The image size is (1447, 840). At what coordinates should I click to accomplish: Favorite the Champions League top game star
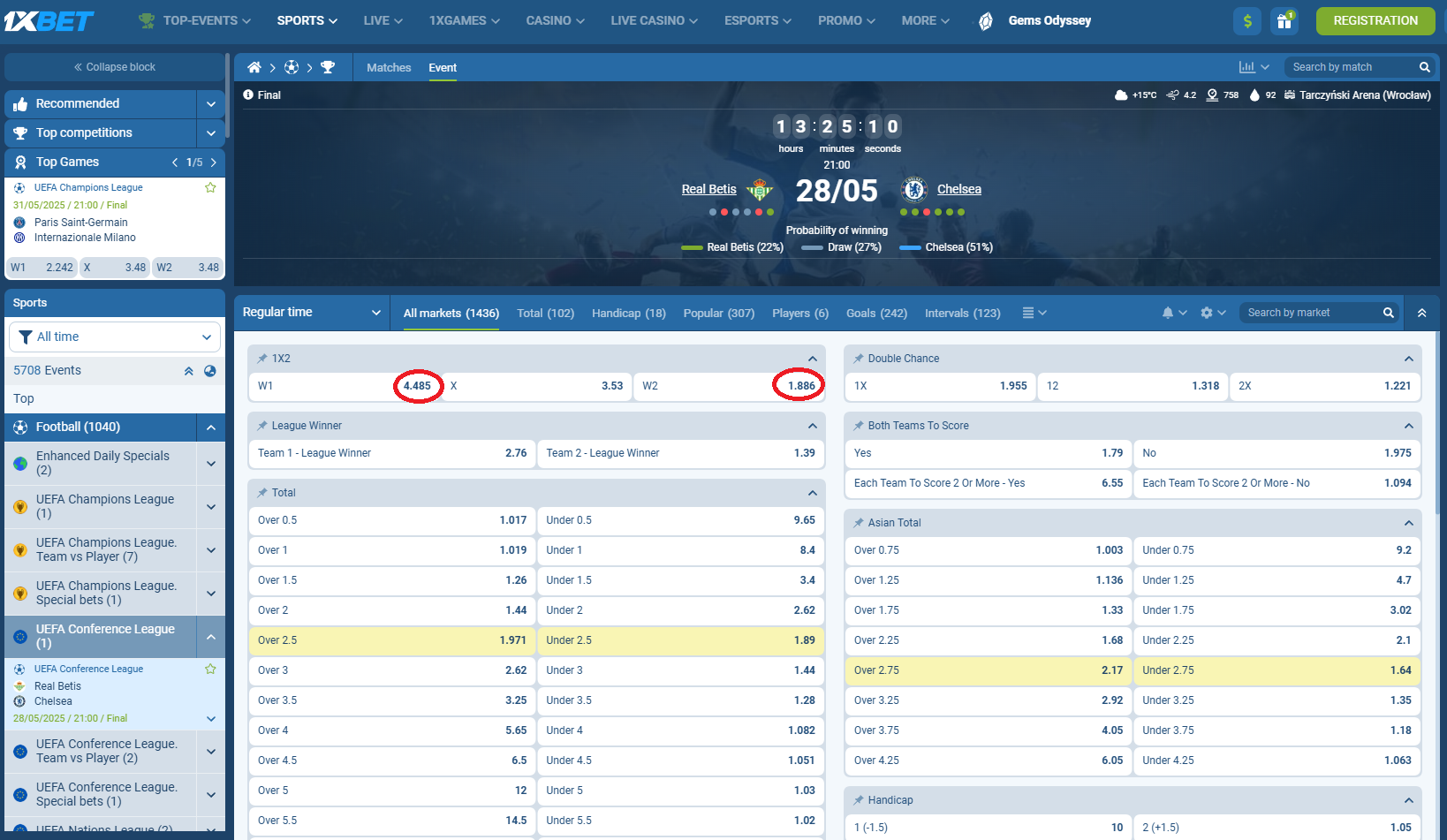210,187
